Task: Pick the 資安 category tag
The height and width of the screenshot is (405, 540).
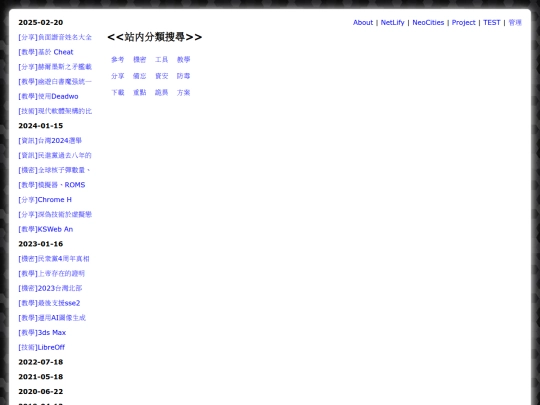Action: click(x=162, y=76)
